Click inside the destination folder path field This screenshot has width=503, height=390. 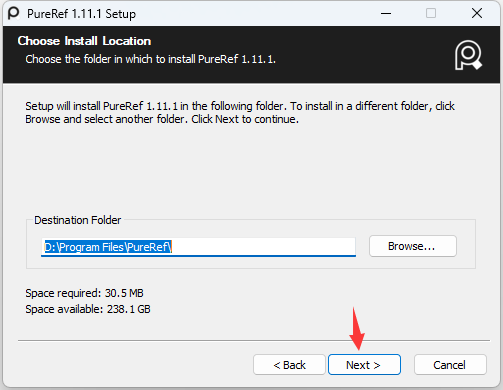tap(198, 247)
